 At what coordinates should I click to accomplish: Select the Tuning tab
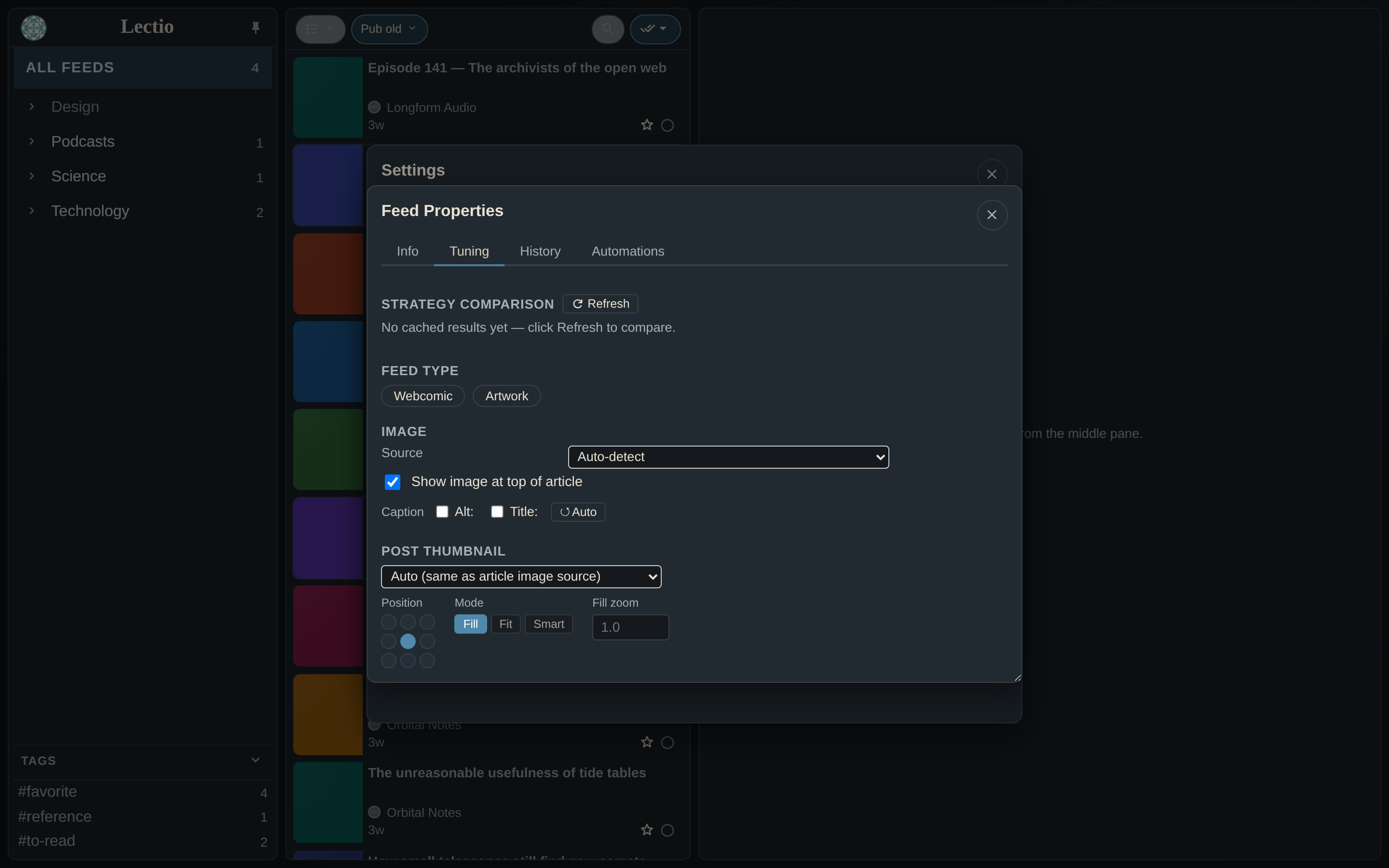tap(469, 251)
